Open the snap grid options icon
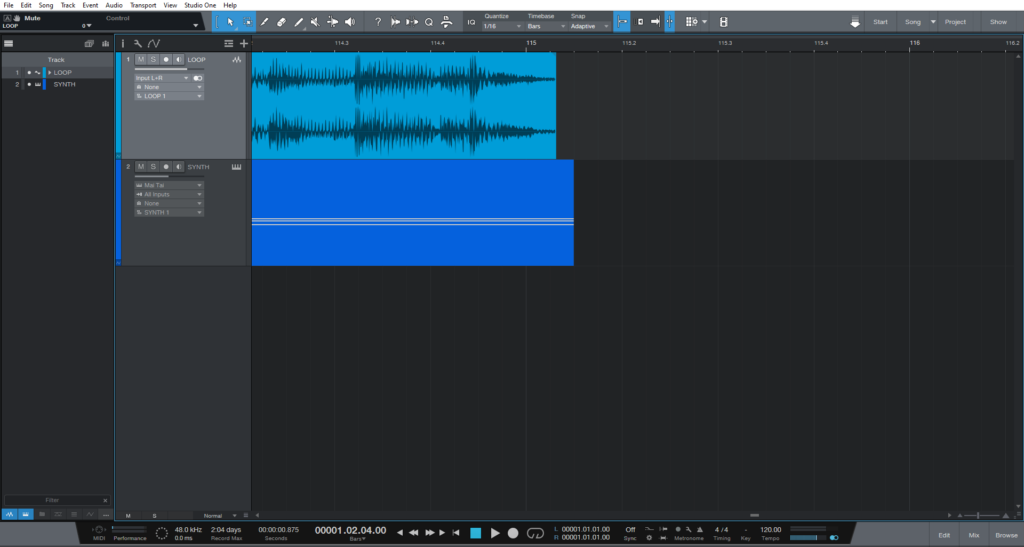Image resolution: width=1024 pixels, height=547 pixels. [694, 22]
